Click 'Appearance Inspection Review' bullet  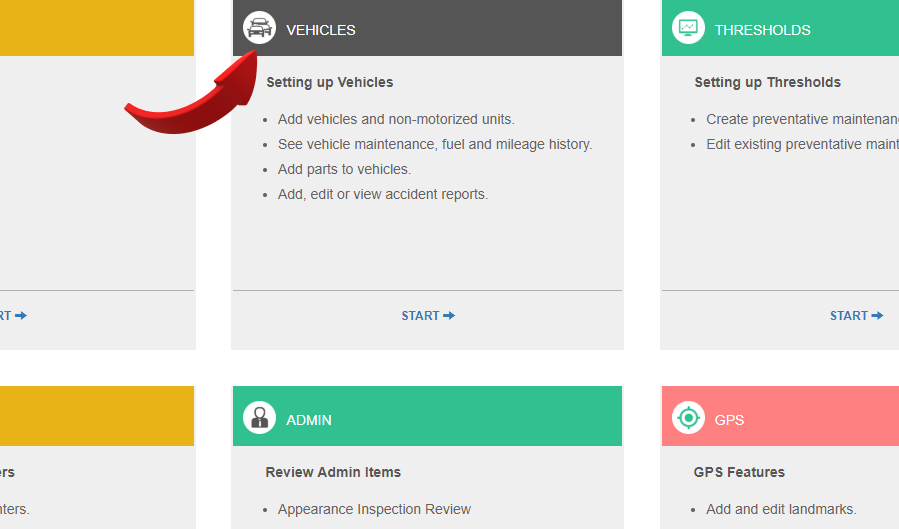tap(374, 510)
